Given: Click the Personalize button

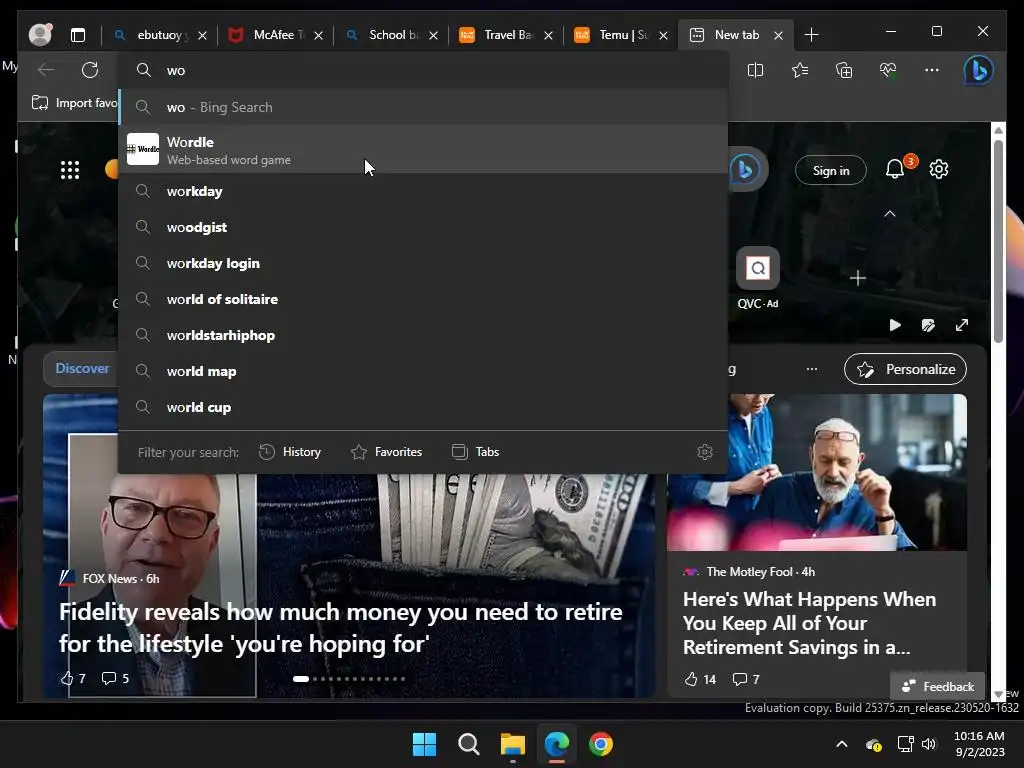Looking at the screenshot, I should [905, 369].
